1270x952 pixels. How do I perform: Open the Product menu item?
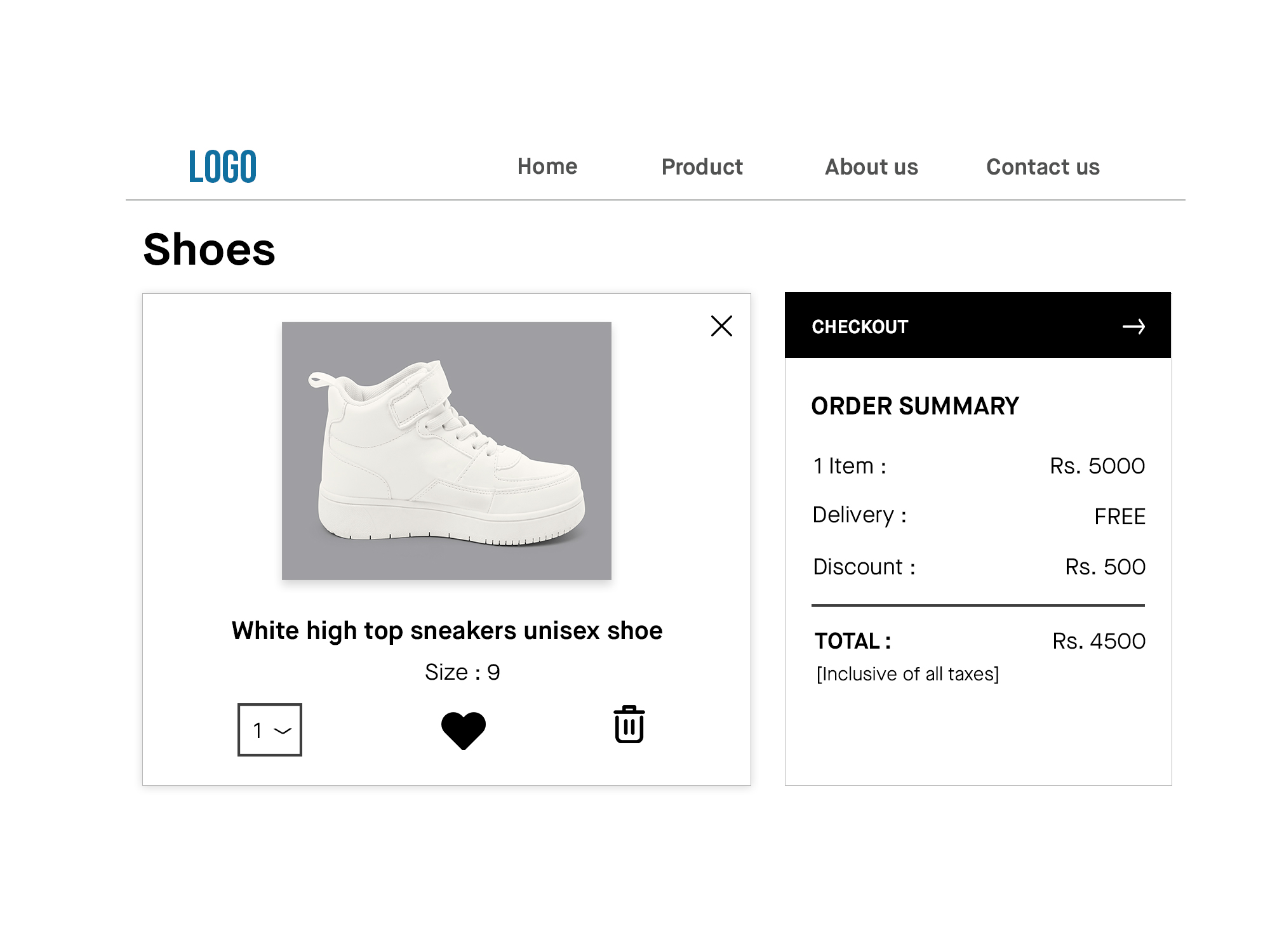[702, 167]
